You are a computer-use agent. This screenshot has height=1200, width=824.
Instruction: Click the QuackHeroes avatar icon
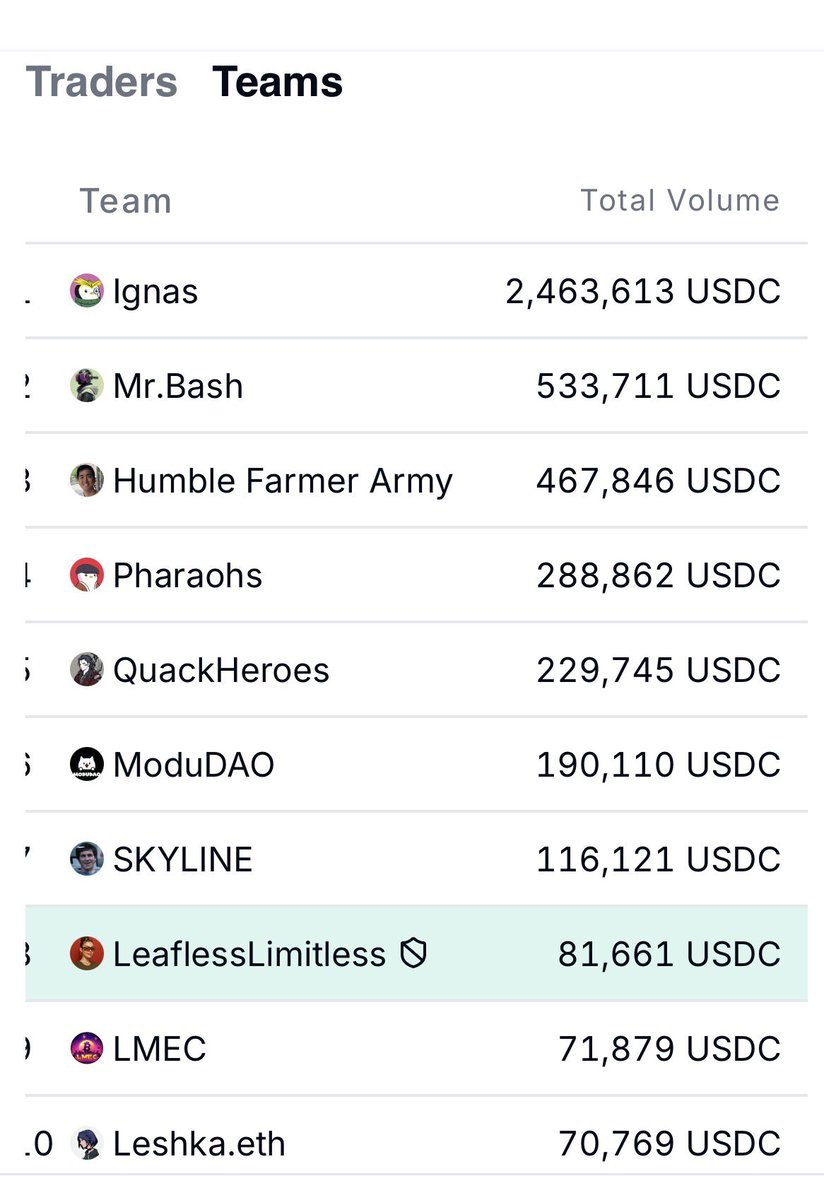[87, 670]
